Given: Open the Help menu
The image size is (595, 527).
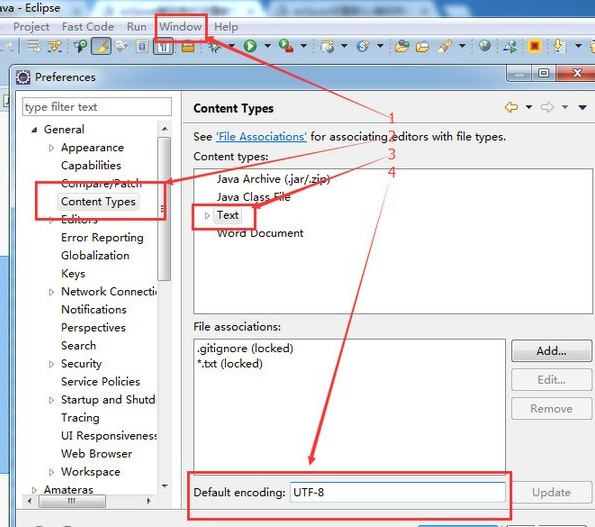Looking at the screenshot, I should click(226, 27).
